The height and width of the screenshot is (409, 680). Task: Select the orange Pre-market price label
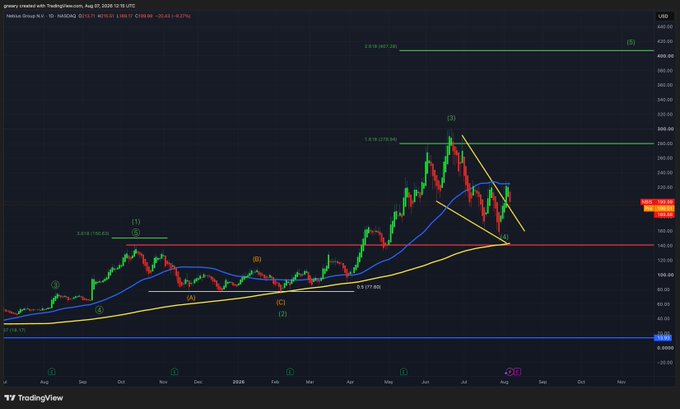pos(658,209)
